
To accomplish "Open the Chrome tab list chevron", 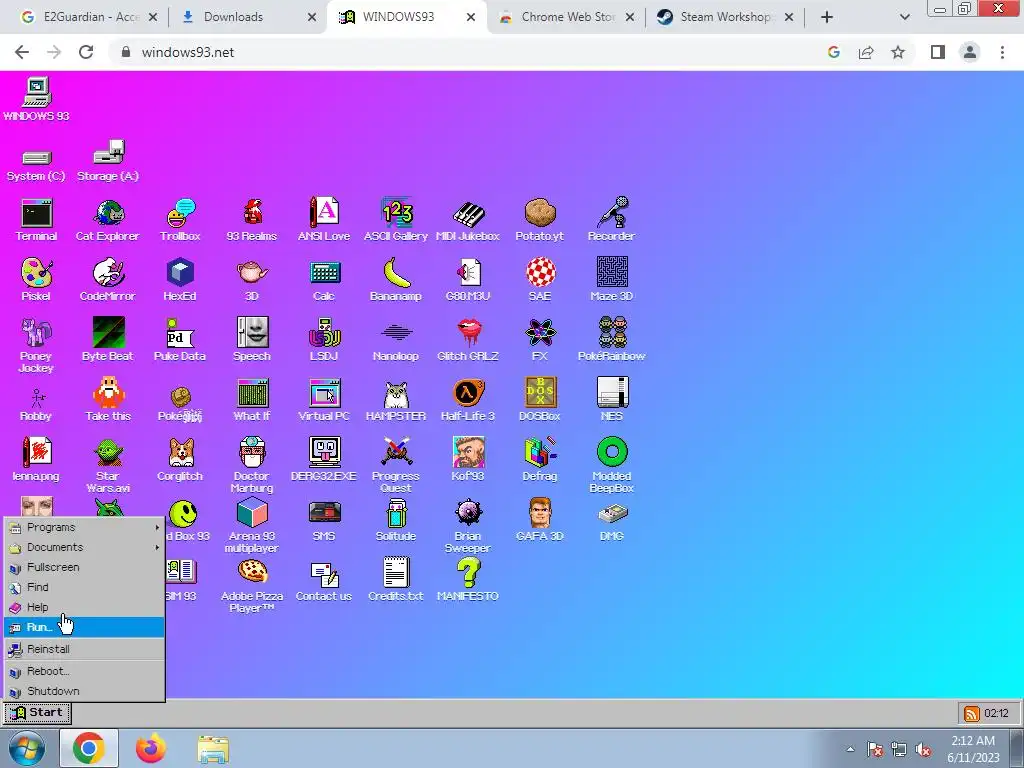I will pos(904,18).
